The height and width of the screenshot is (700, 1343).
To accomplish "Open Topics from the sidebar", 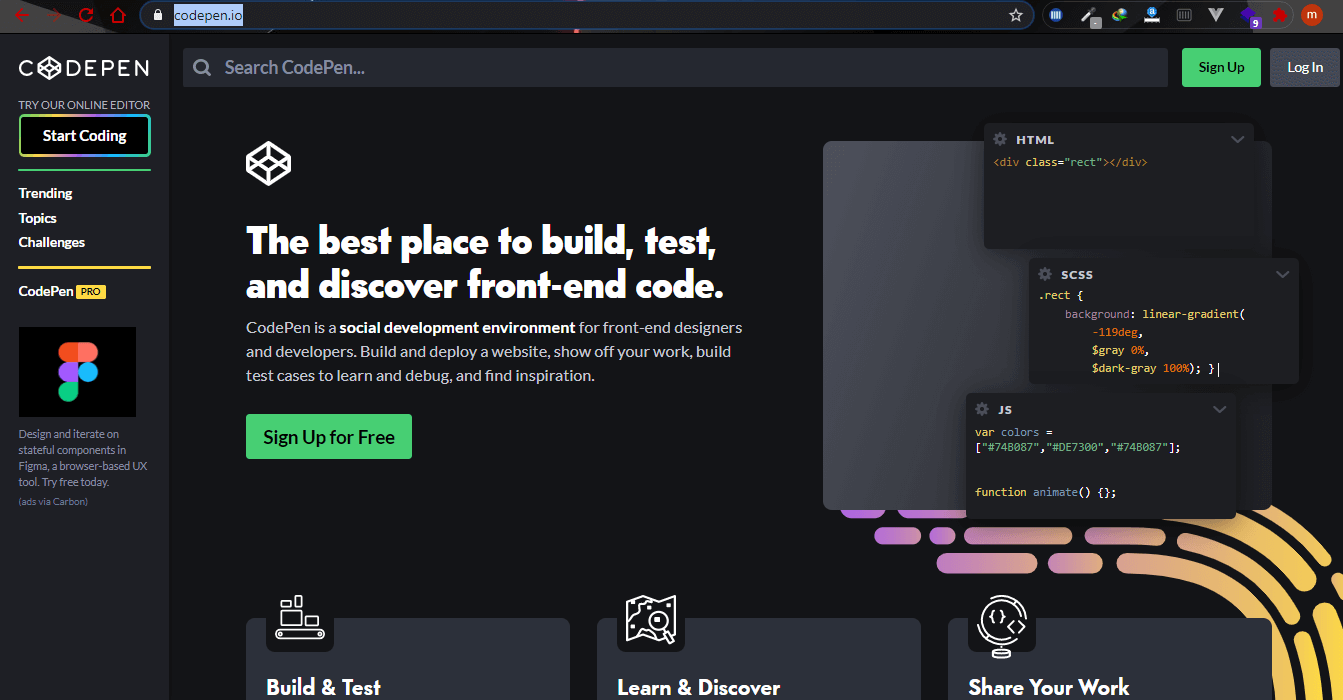I will pos(38,218).
